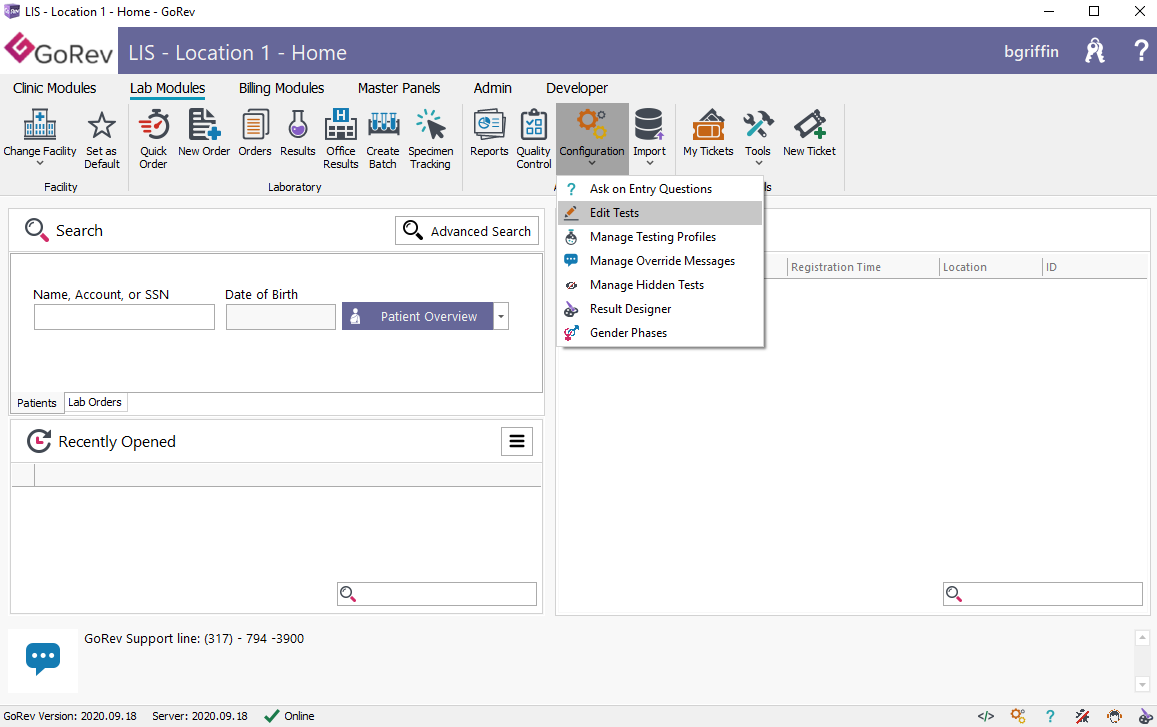Click the Create Batch icon

(383, 124)
